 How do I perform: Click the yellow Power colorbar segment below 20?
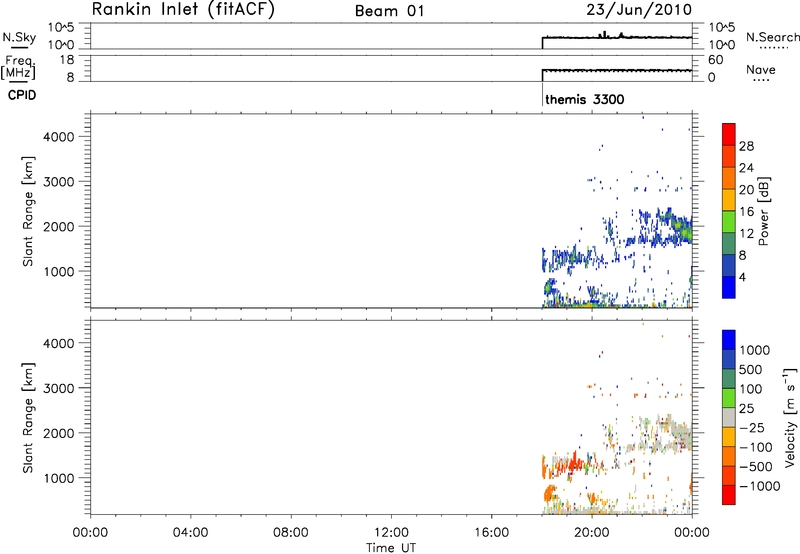(729, 199)
